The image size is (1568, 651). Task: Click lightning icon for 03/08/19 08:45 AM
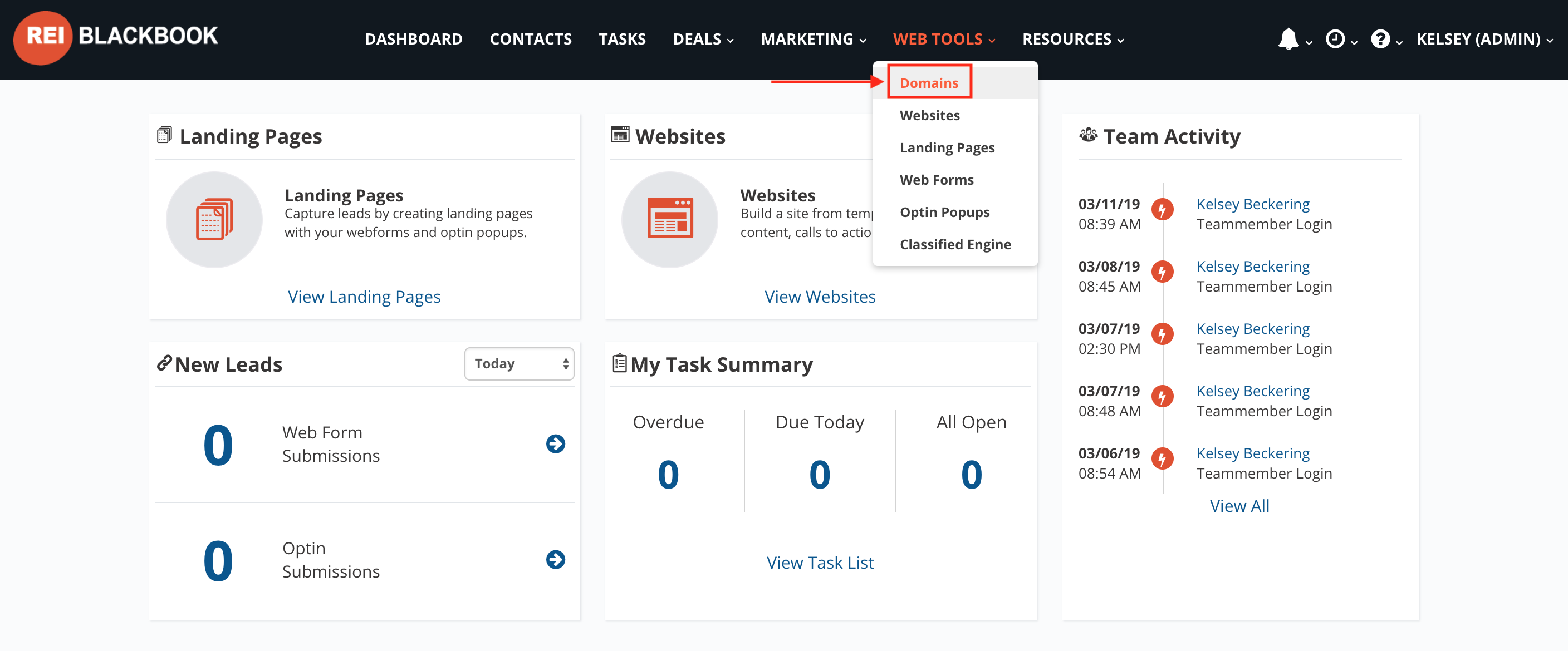click(1162, 272)
